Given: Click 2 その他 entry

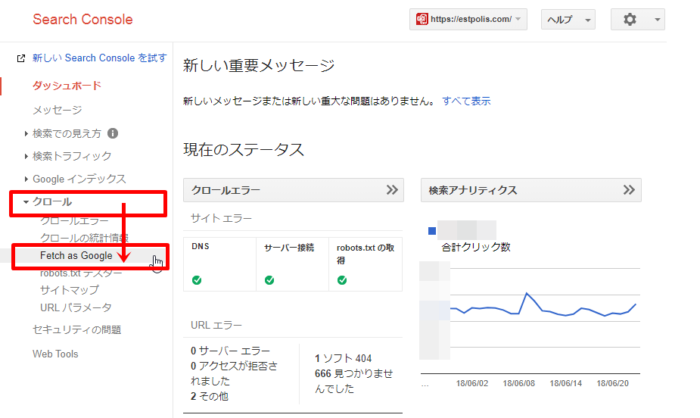Looking at the screenshot, I should (x=209, y=396).
